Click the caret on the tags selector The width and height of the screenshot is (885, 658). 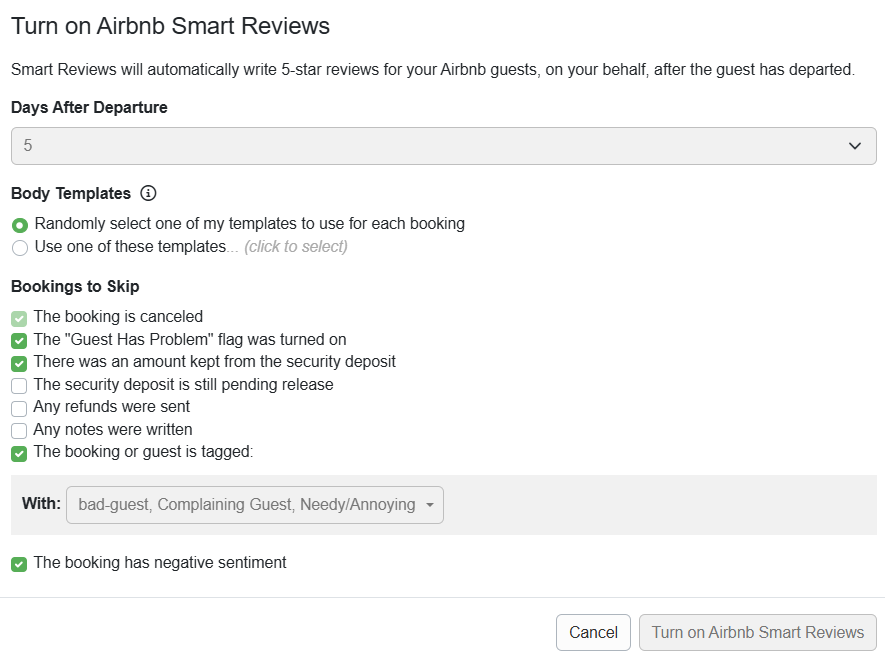pyautogui.click(x=429, y=505)
